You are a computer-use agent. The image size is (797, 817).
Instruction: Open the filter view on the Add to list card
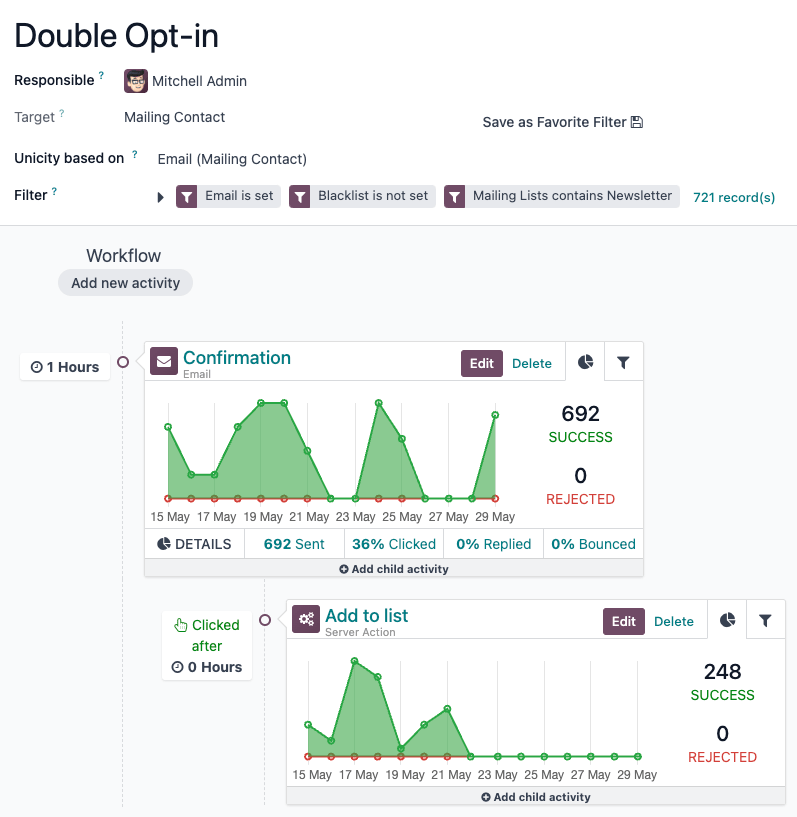(x=766, y=619)
